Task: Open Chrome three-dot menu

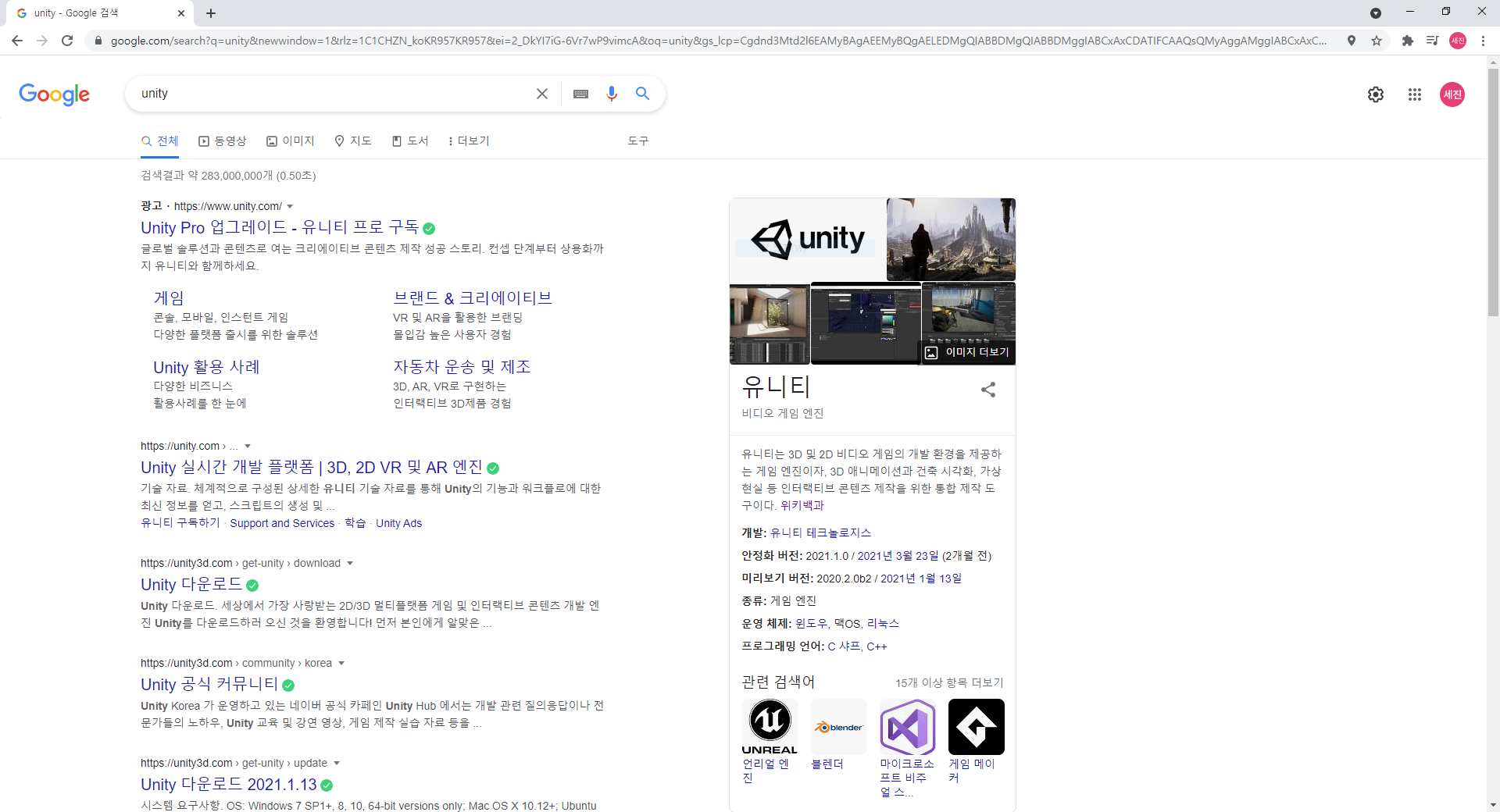Action: tap(1483, 41)
